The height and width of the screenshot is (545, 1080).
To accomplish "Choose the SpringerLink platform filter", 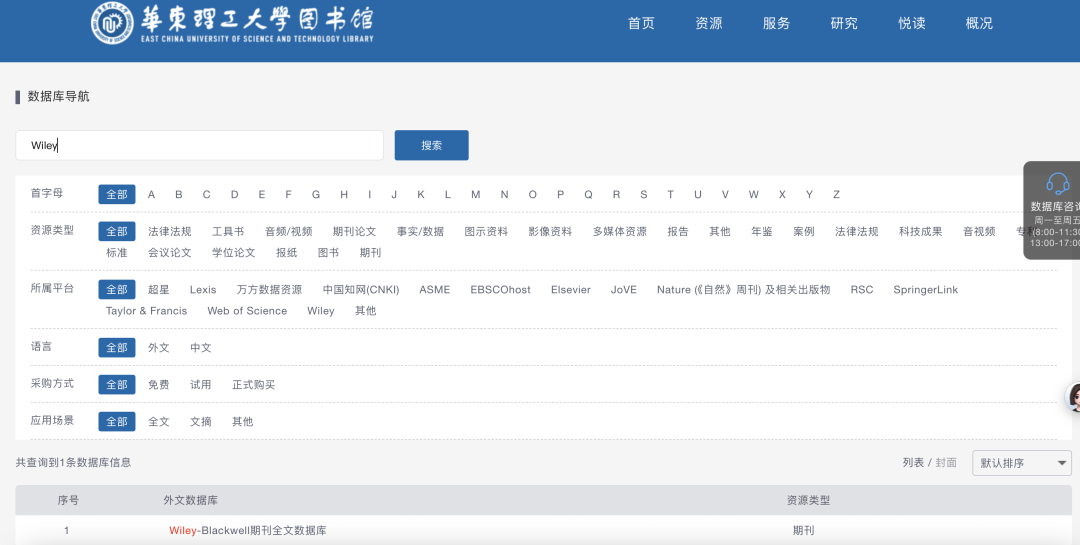I will click(925, 290).
